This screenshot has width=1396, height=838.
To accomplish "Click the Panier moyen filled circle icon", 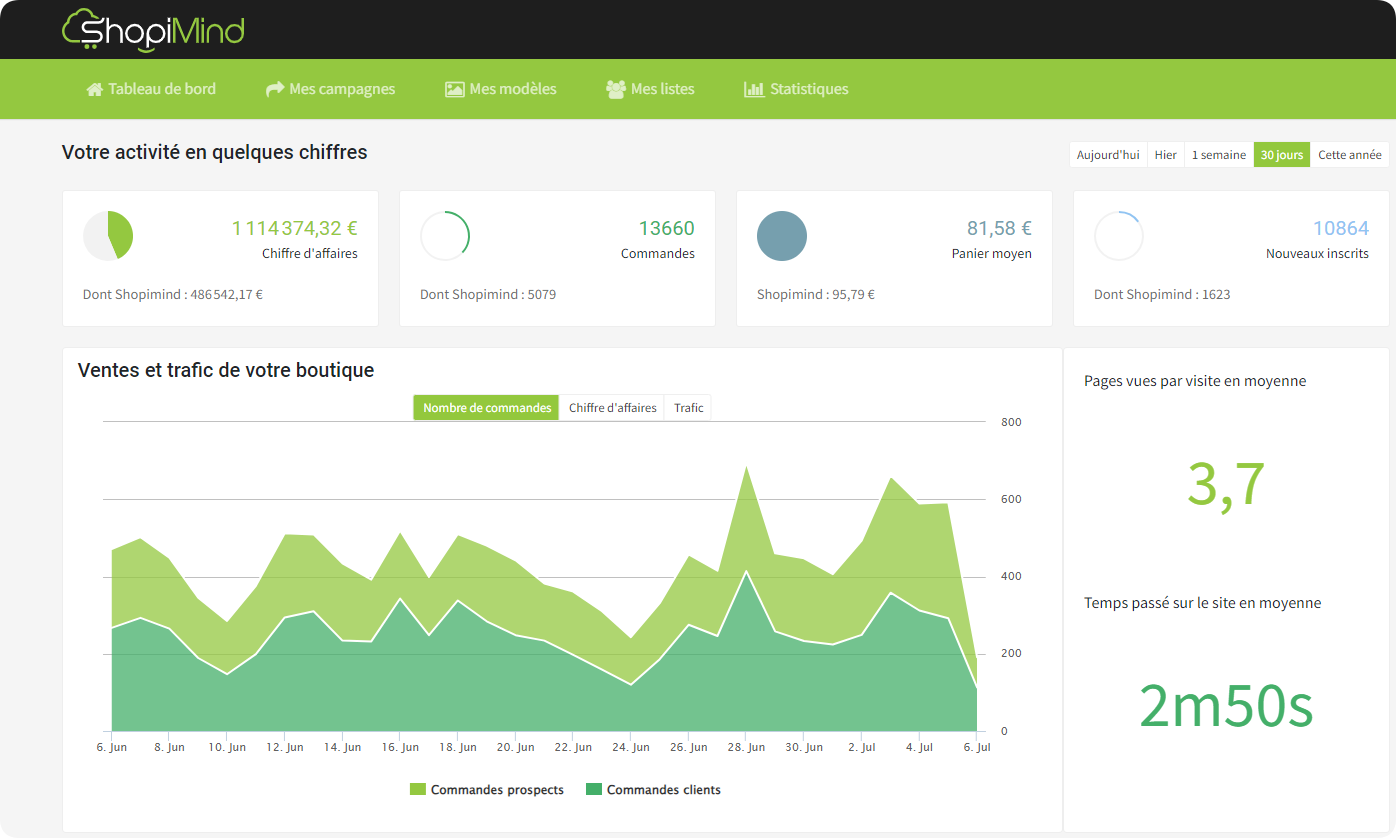I will click(782, 236).
